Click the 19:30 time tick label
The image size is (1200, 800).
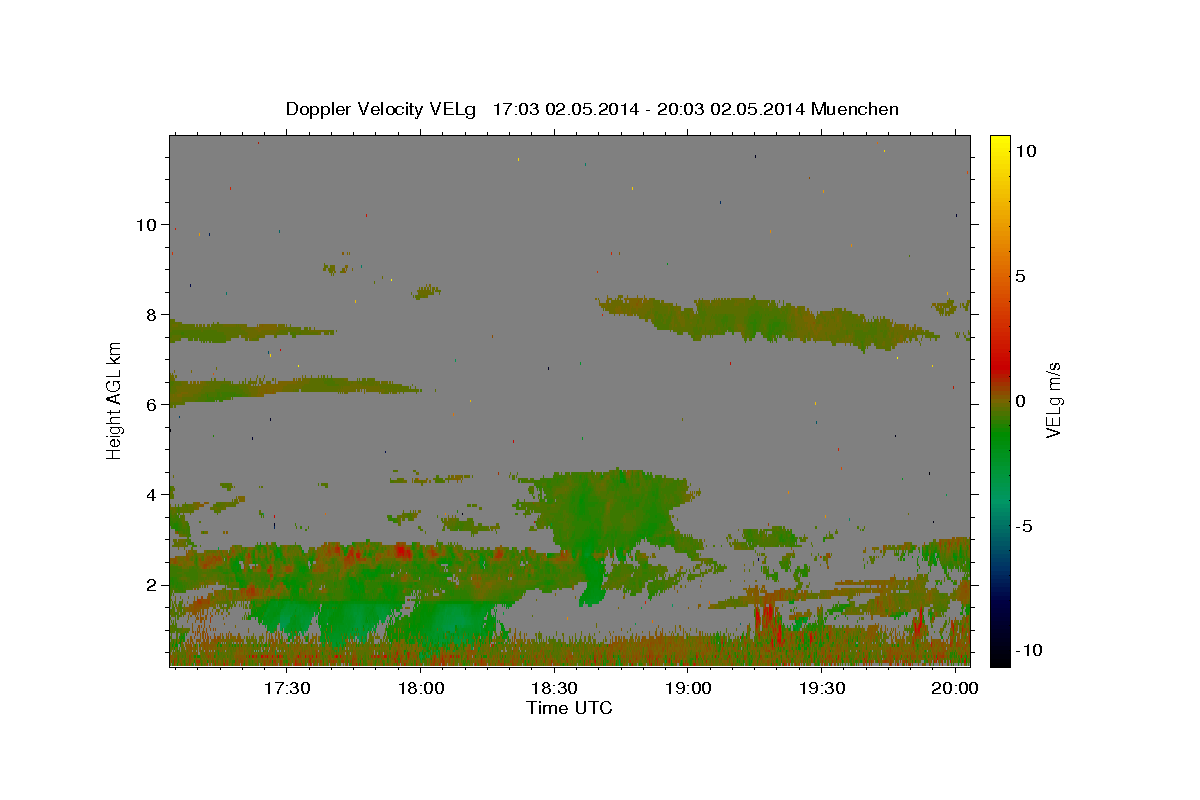pos(820,689)
